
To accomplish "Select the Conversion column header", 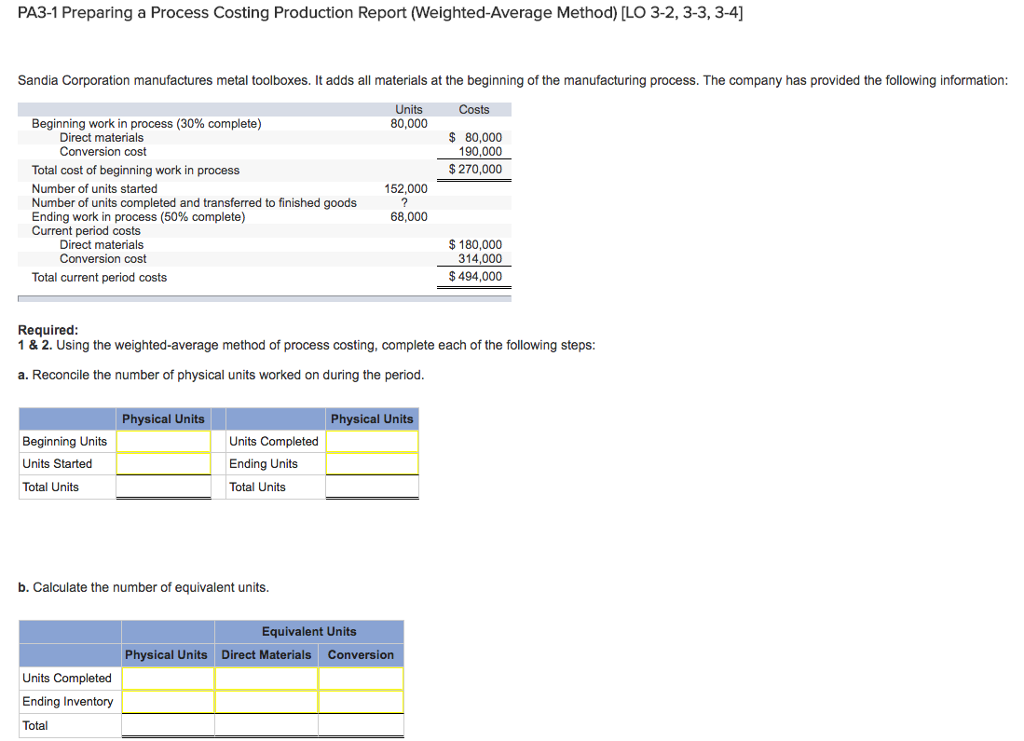I will (x=361, y=654).
